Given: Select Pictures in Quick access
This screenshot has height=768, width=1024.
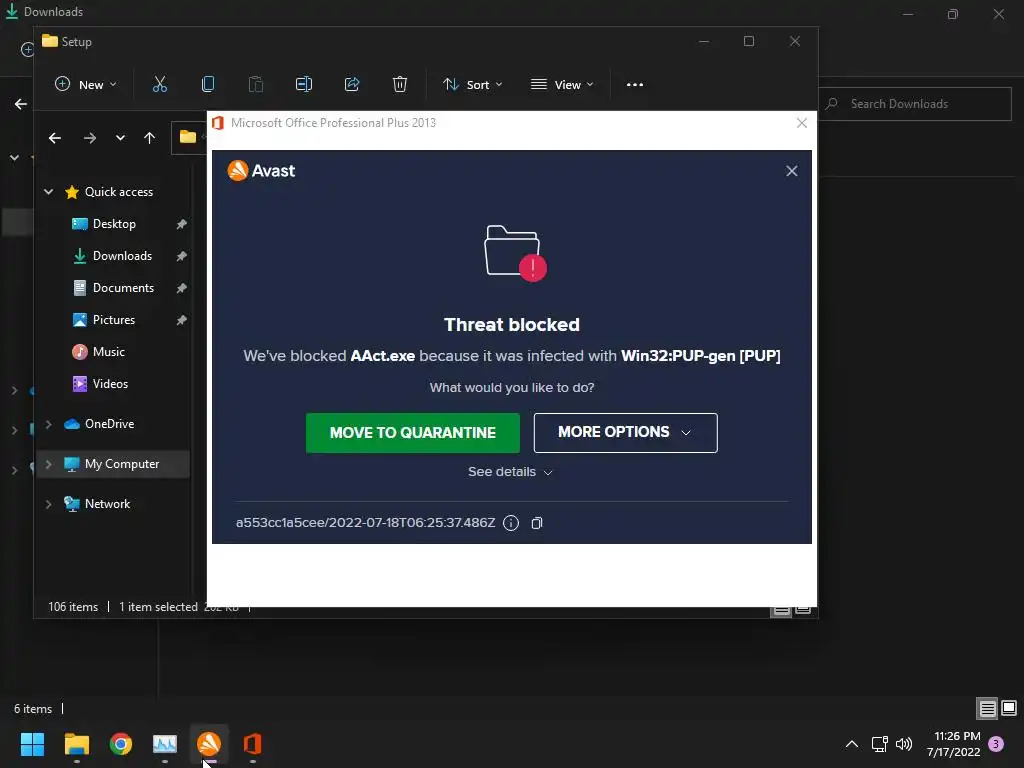Looking at the screenshot, I should pos(114,319).
